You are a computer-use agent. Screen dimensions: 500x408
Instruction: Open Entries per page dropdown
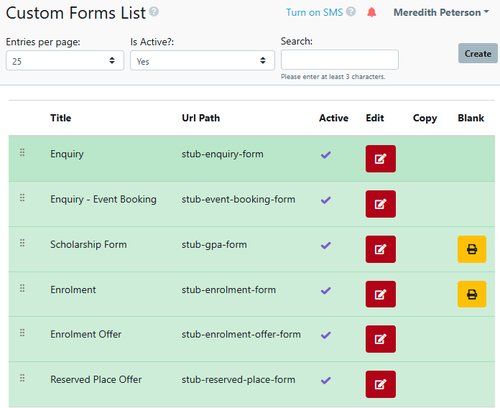click(65, 60)
